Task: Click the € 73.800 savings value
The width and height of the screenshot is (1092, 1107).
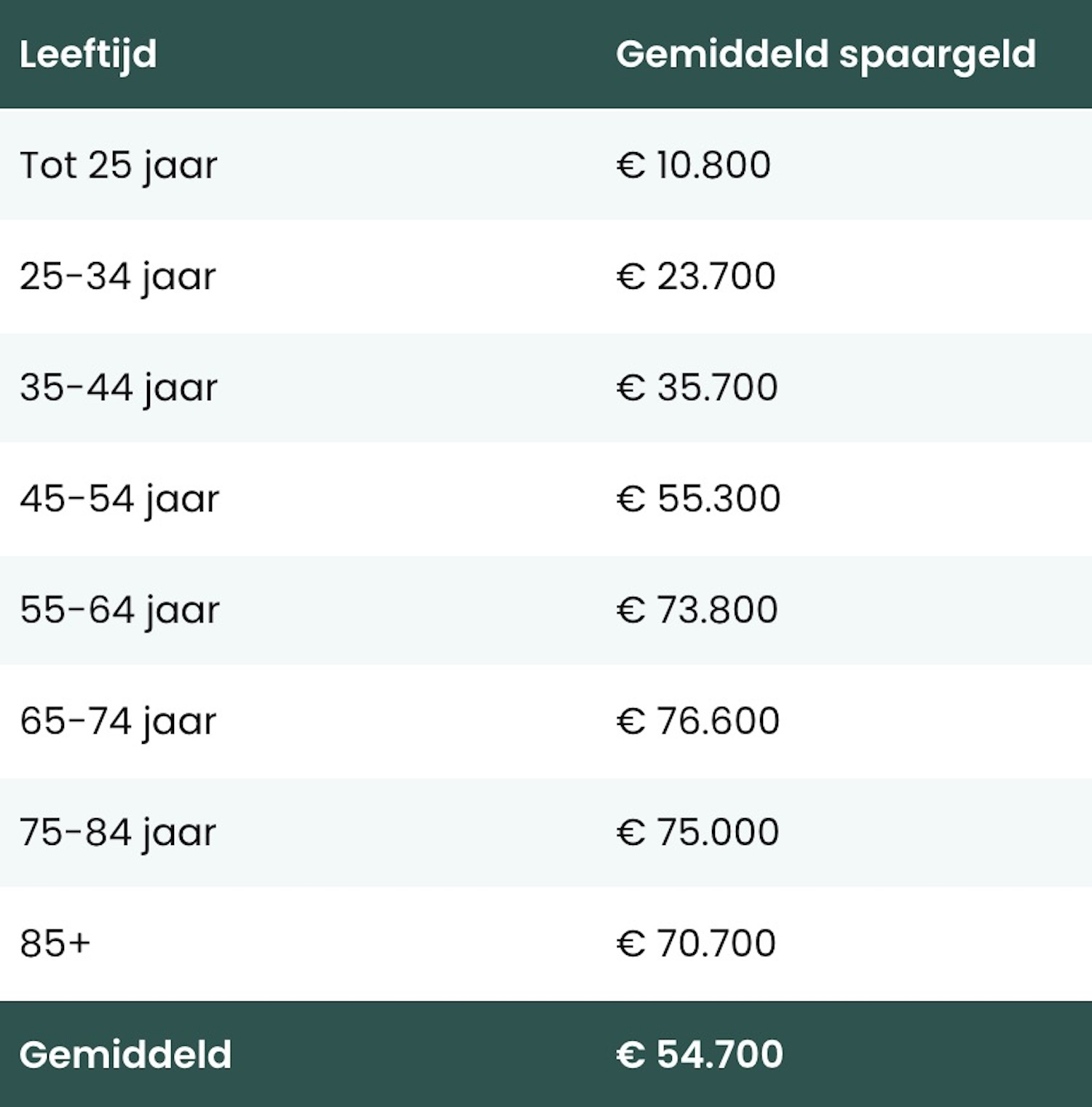Action: click(x=697, y=610)
